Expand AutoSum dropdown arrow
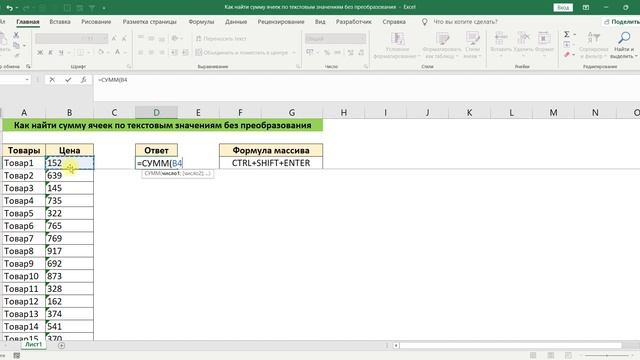The height and width of the screenshot is (360, 640). [x=575, y=34]
